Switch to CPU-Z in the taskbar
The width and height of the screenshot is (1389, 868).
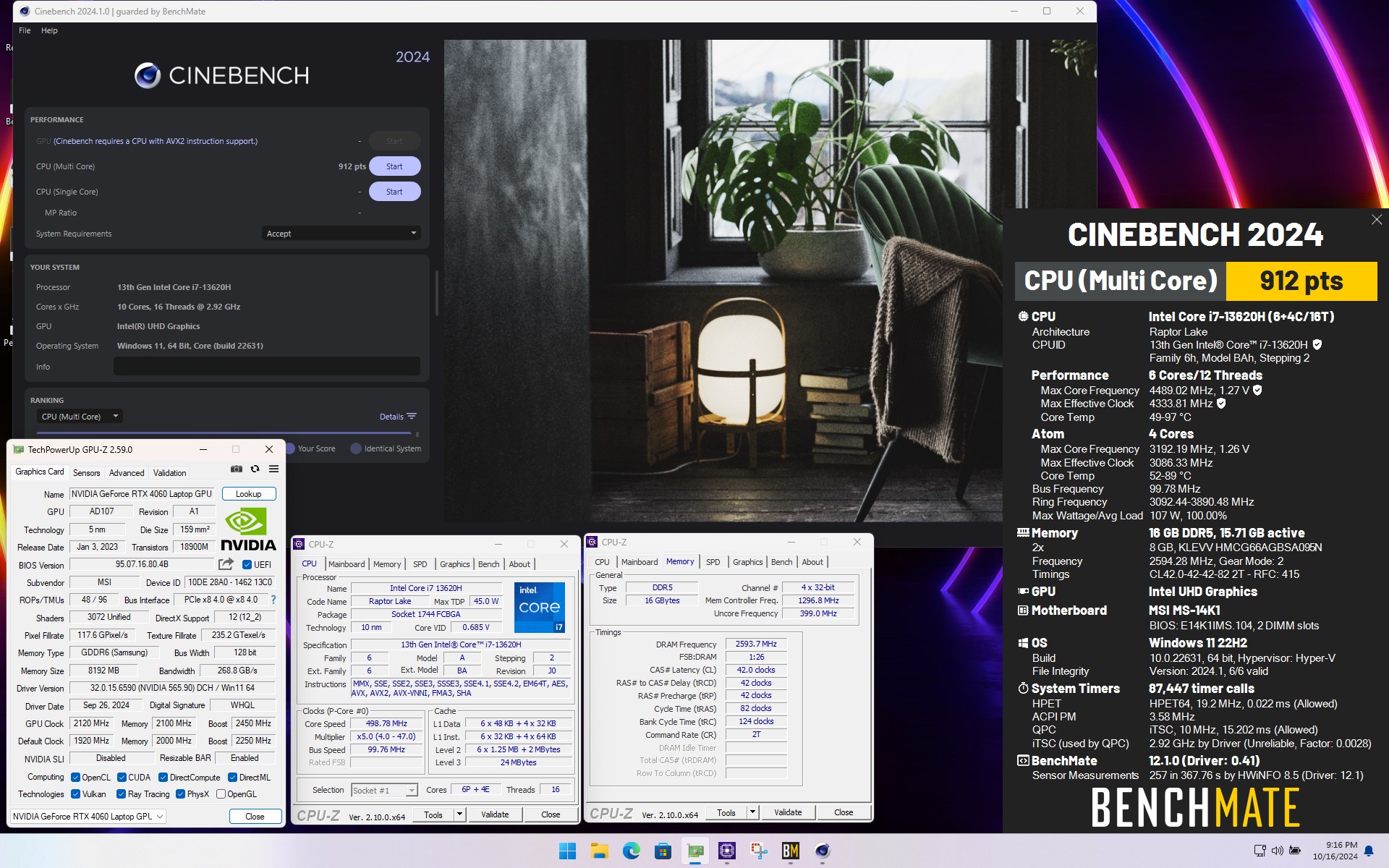coord(727,851)
